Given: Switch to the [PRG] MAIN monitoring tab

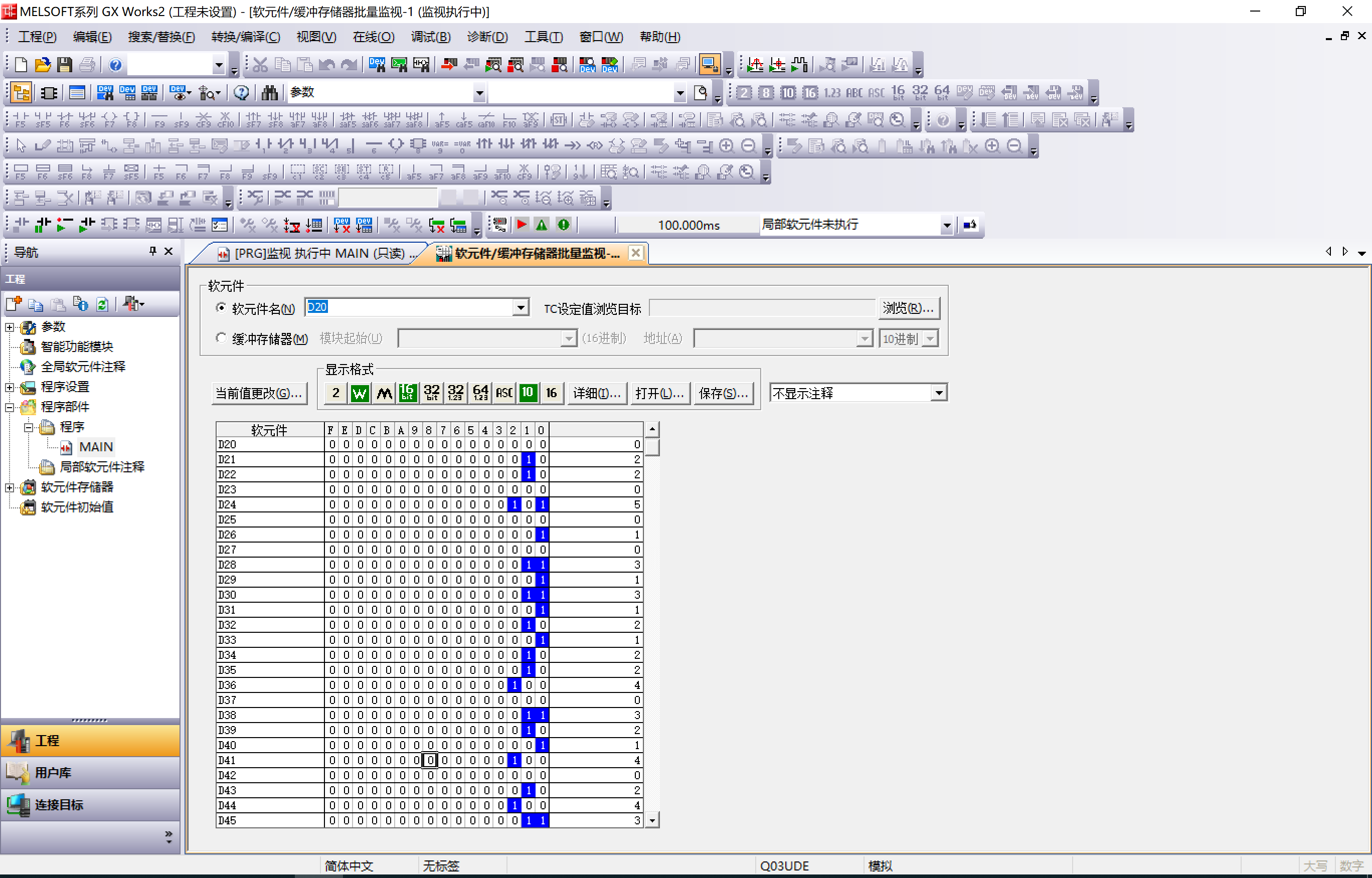Looking at the screenshot, I should tap(319, 253).
